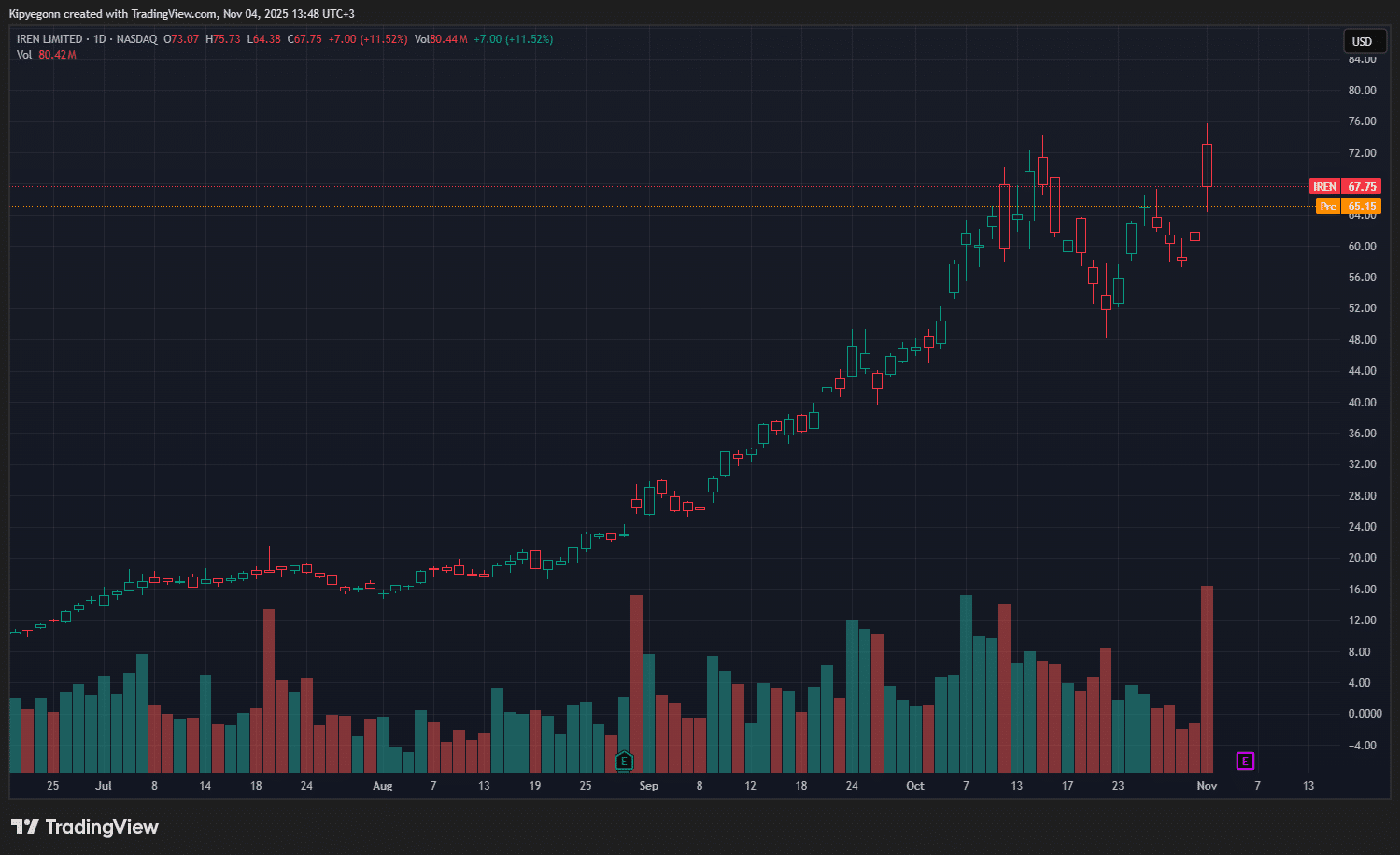The height and width of the screenshot is (855, 1400).
Task: Click the tallest red volume bar at Nov
Action: click(1207, 677)
